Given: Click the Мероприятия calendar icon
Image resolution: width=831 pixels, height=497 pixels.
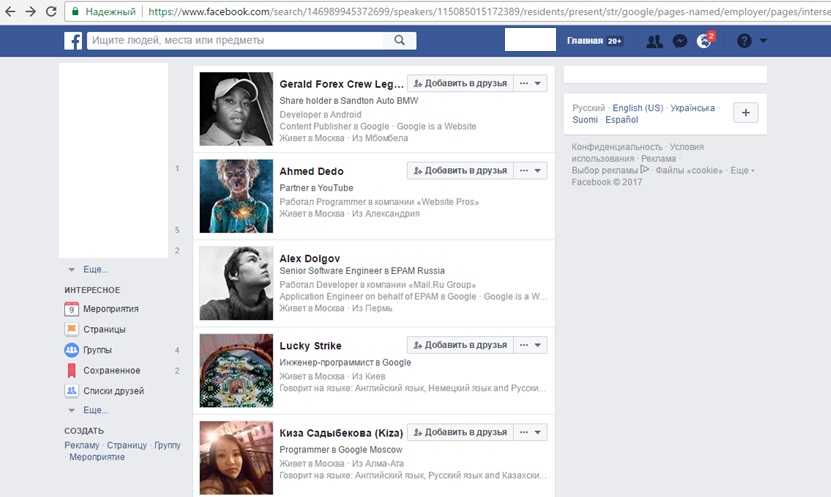Looking at the screenshot, I should (72, 309).
